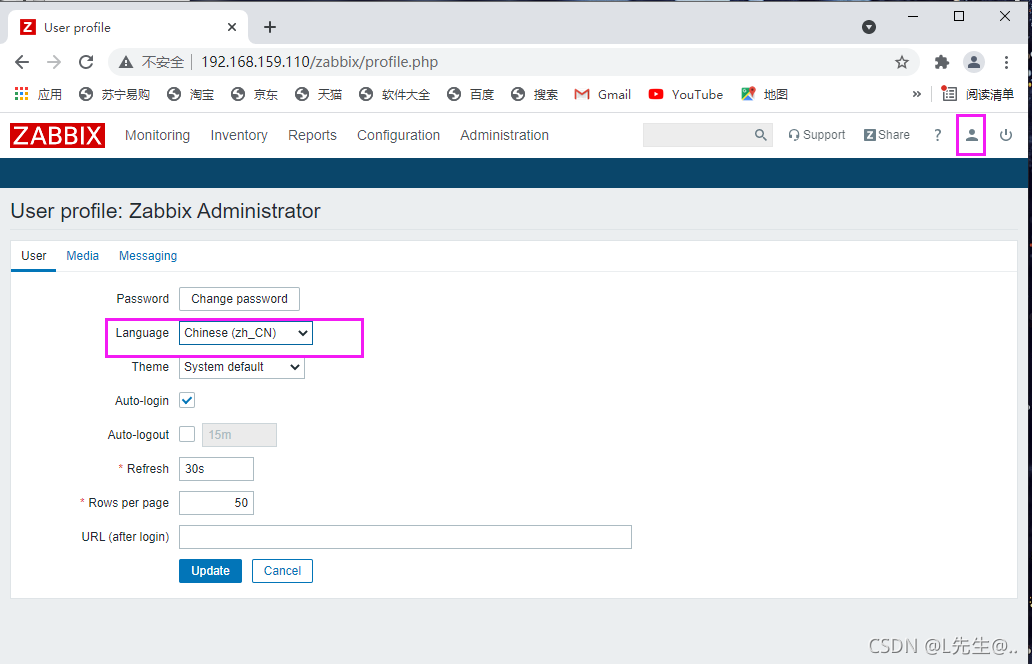The height and width of the screenshot is (664, 1032).
Task: Open the 天猫 bookmark
Action: click(x=319, y=94)
